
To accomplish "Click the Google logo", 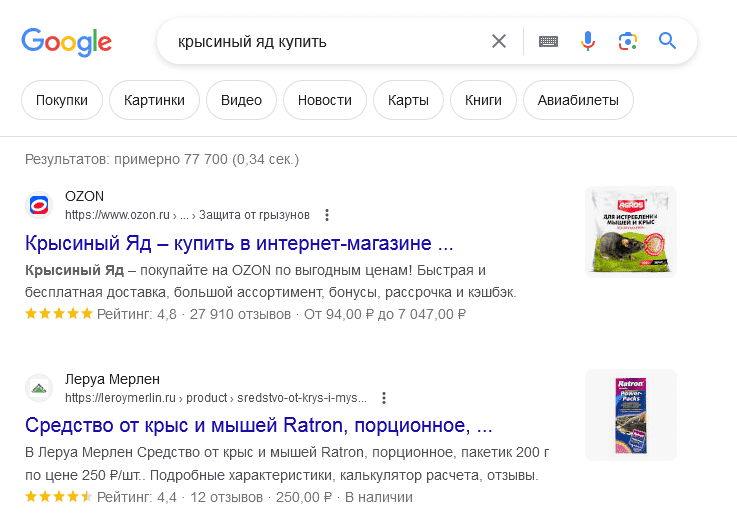I will point(66,41).
